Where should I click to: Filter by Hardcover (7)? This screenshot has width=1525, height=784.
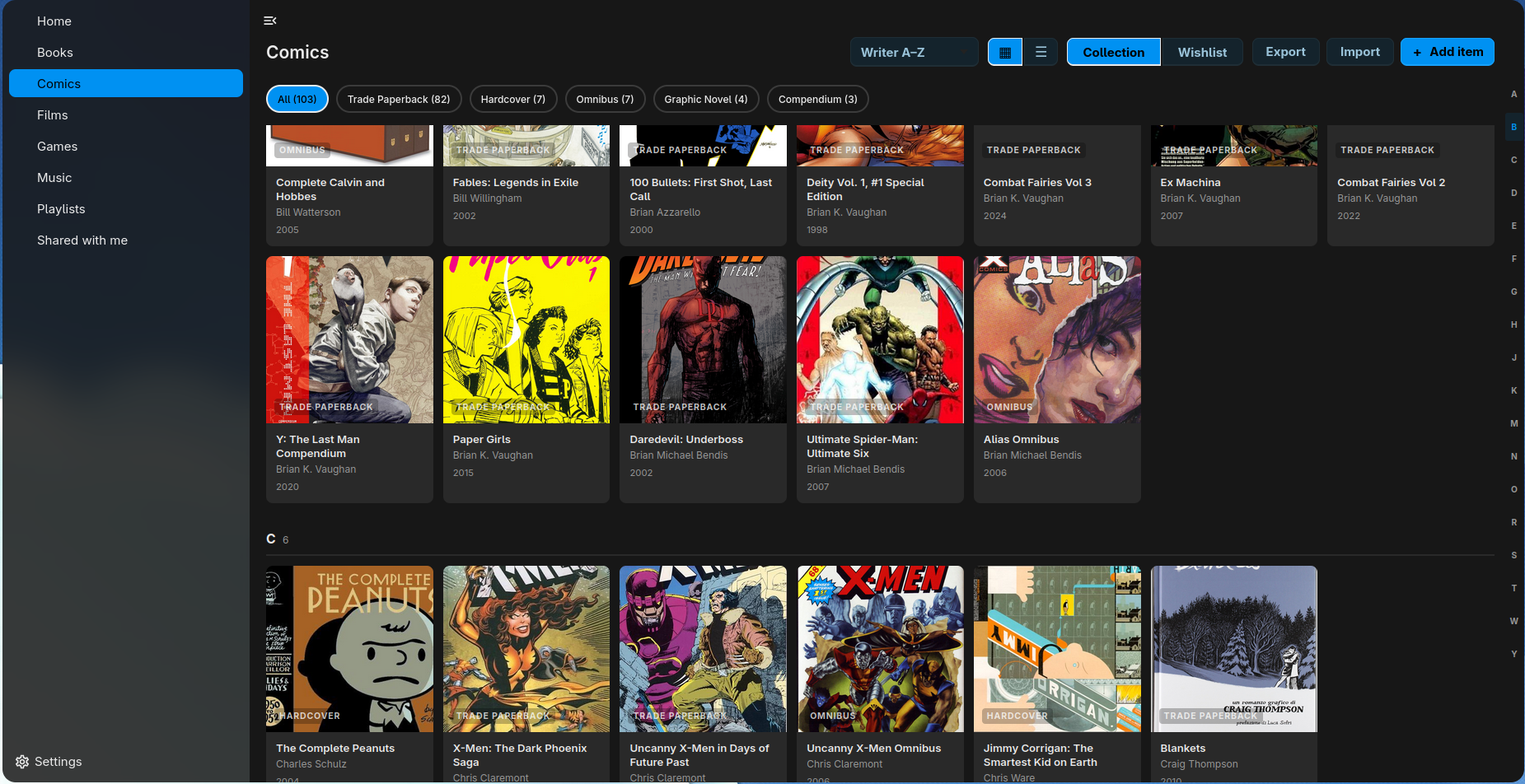(513, 99)
